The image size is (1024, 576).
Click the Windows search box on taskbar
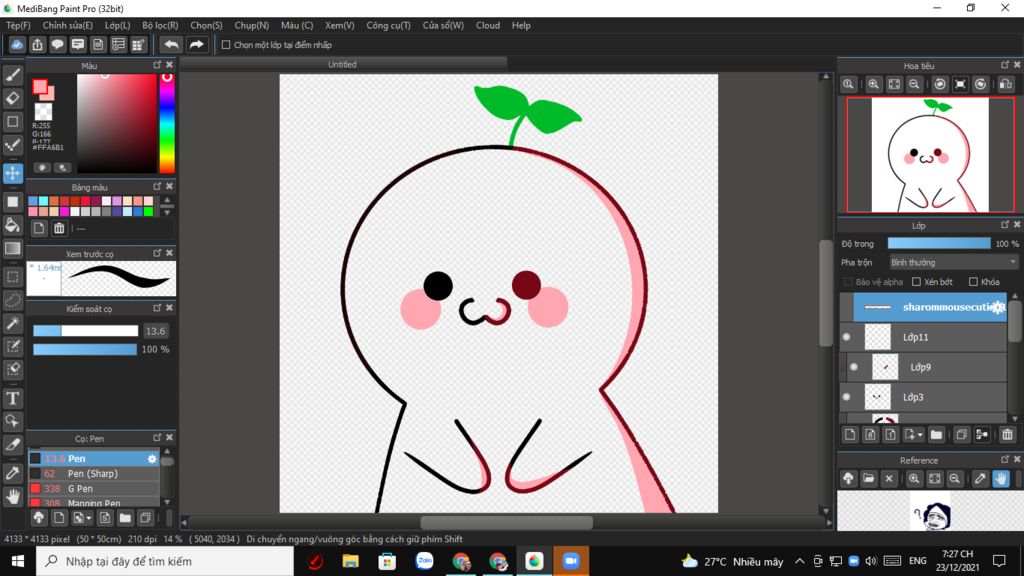(x=165, y=561)
